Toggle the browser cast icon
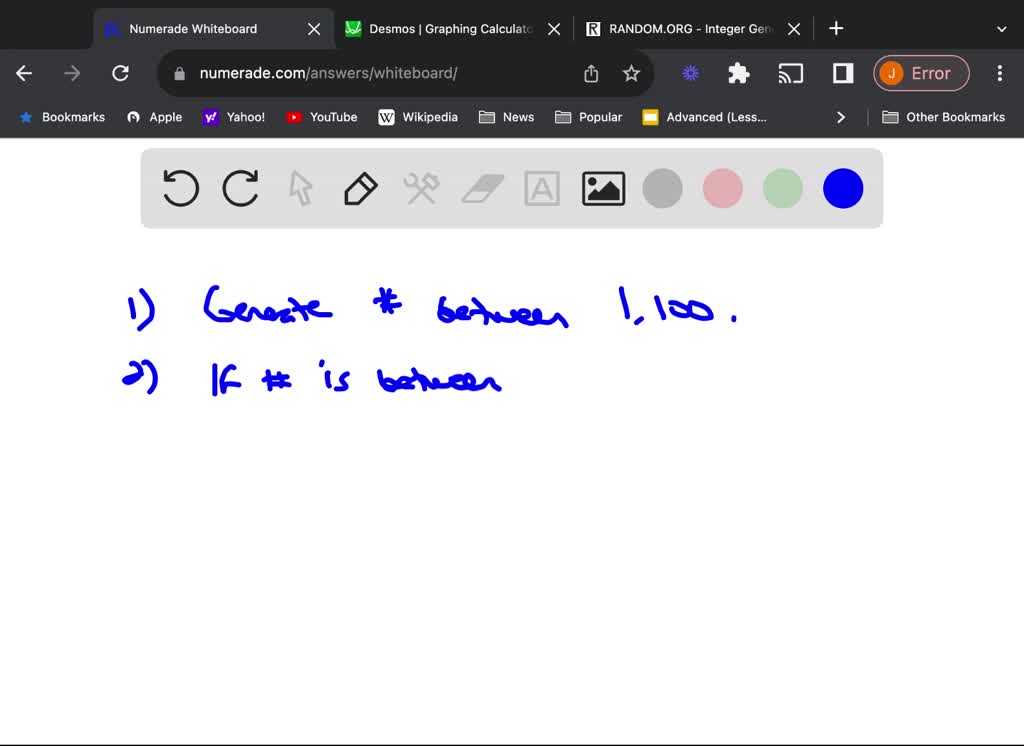Screen dimensions: 1024x746 click(792, 73)
